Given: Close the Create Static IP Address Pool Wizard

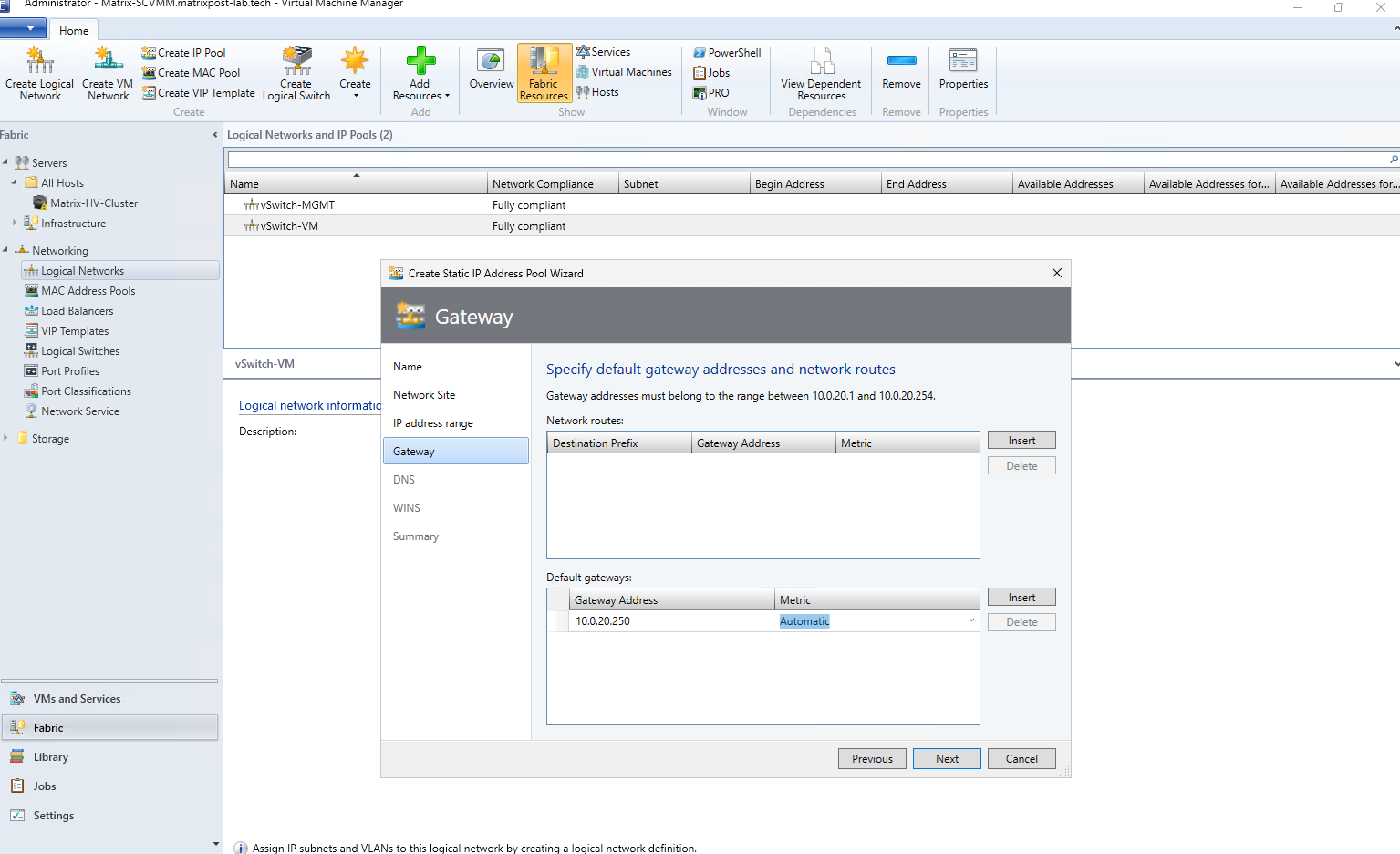Looking at the screenshot, I should click(1056, 273).
